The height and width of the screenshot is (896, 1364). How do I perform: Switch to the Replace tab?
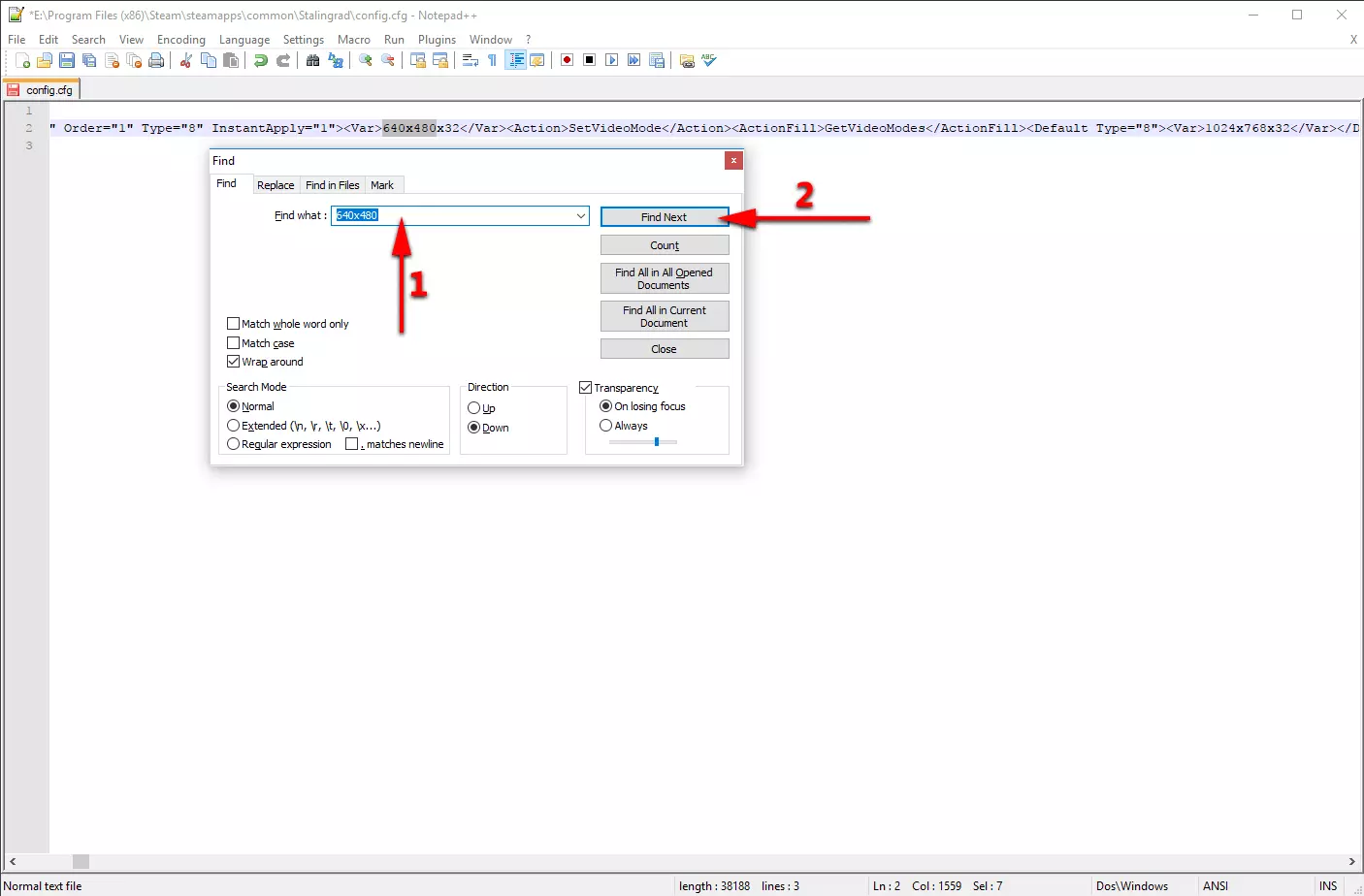coord(276,185)
